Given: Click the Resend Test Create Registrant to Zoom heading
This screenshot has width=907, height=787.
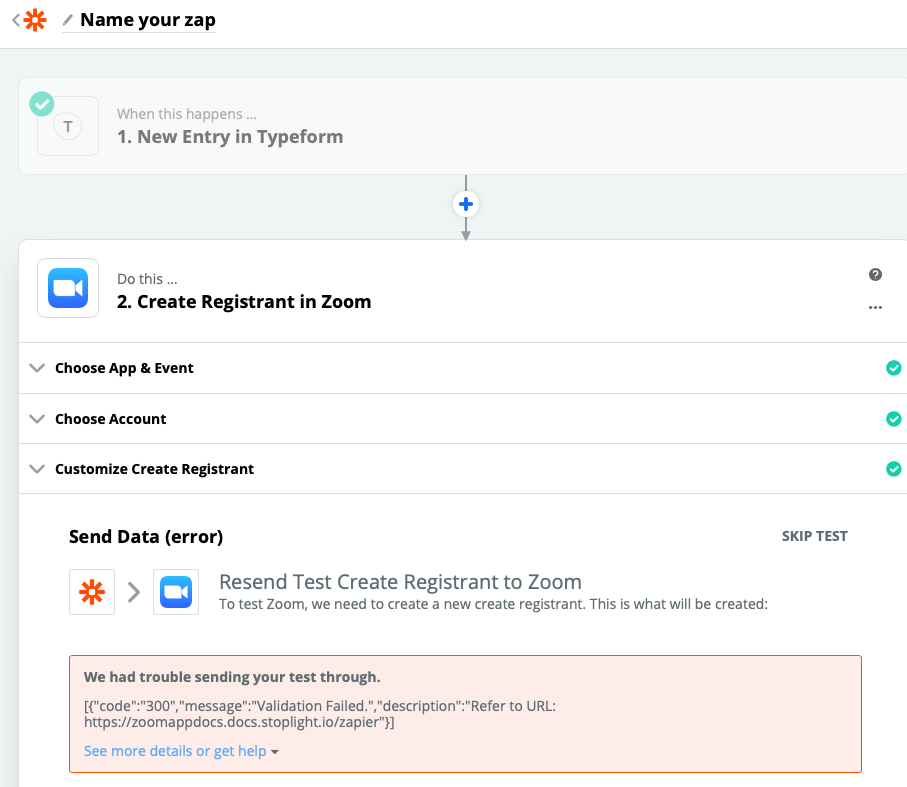Looking at the screenshot, I should pyautogui.click(x=400, y=582).
